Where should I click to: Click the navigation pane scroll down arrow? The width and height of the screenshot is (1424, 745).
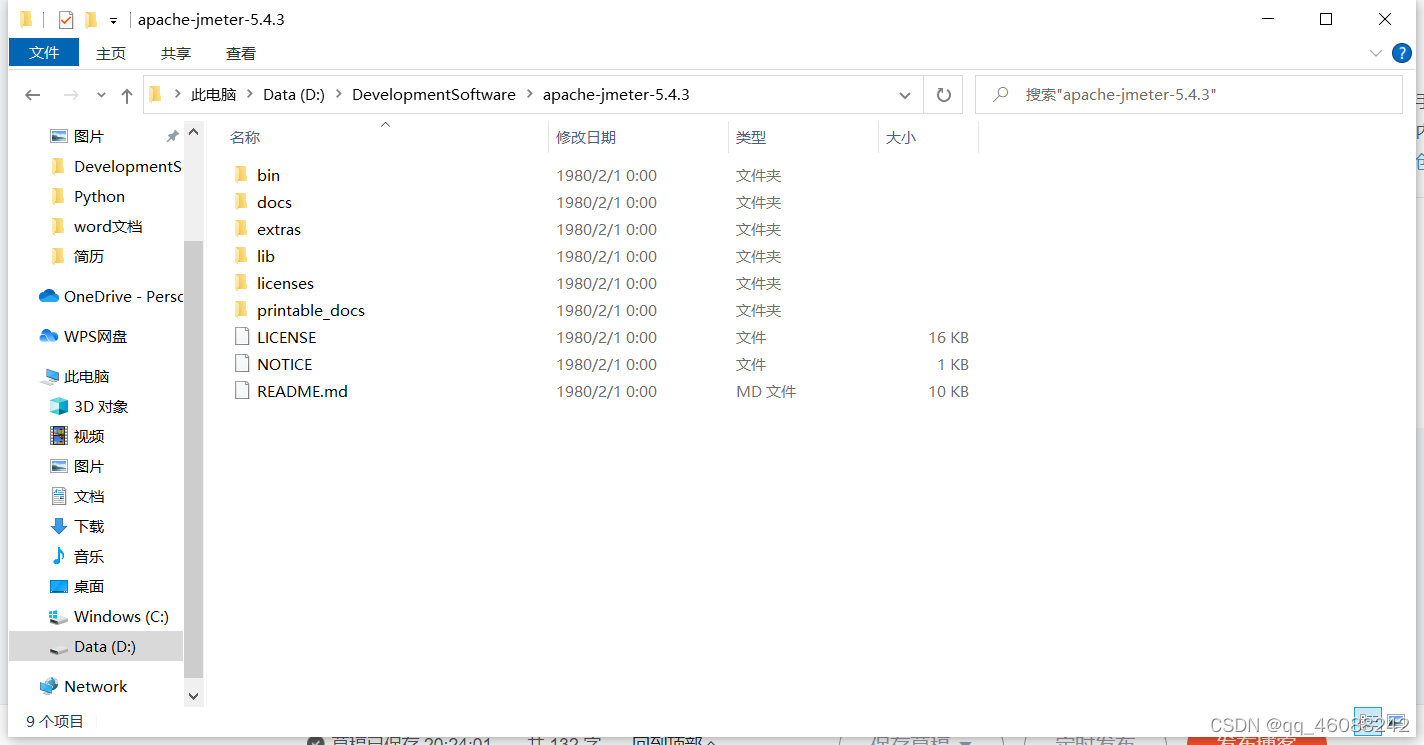pos(194,696)
